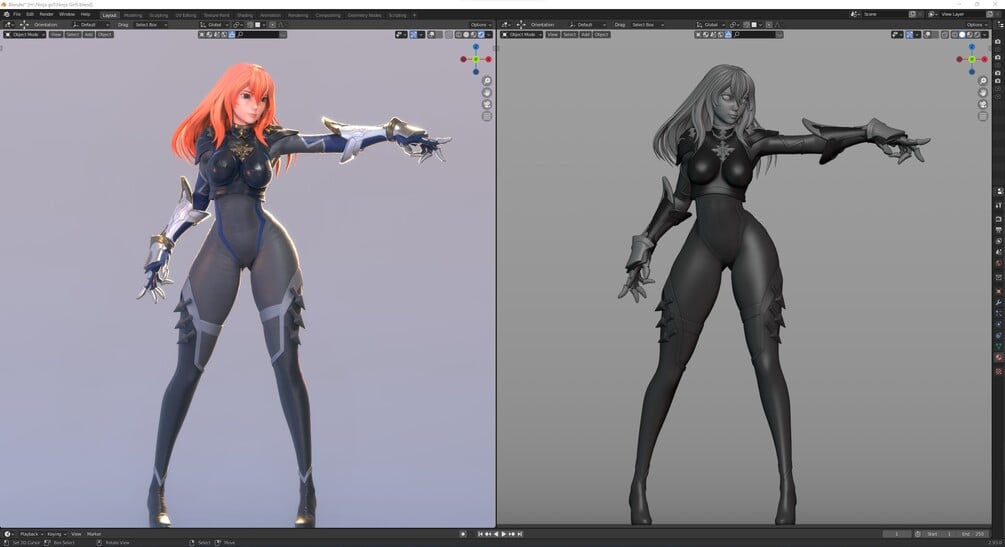Open the Tool properties tab icon
The height and width of the screenshot is (547, 1005).
[999, 205]
